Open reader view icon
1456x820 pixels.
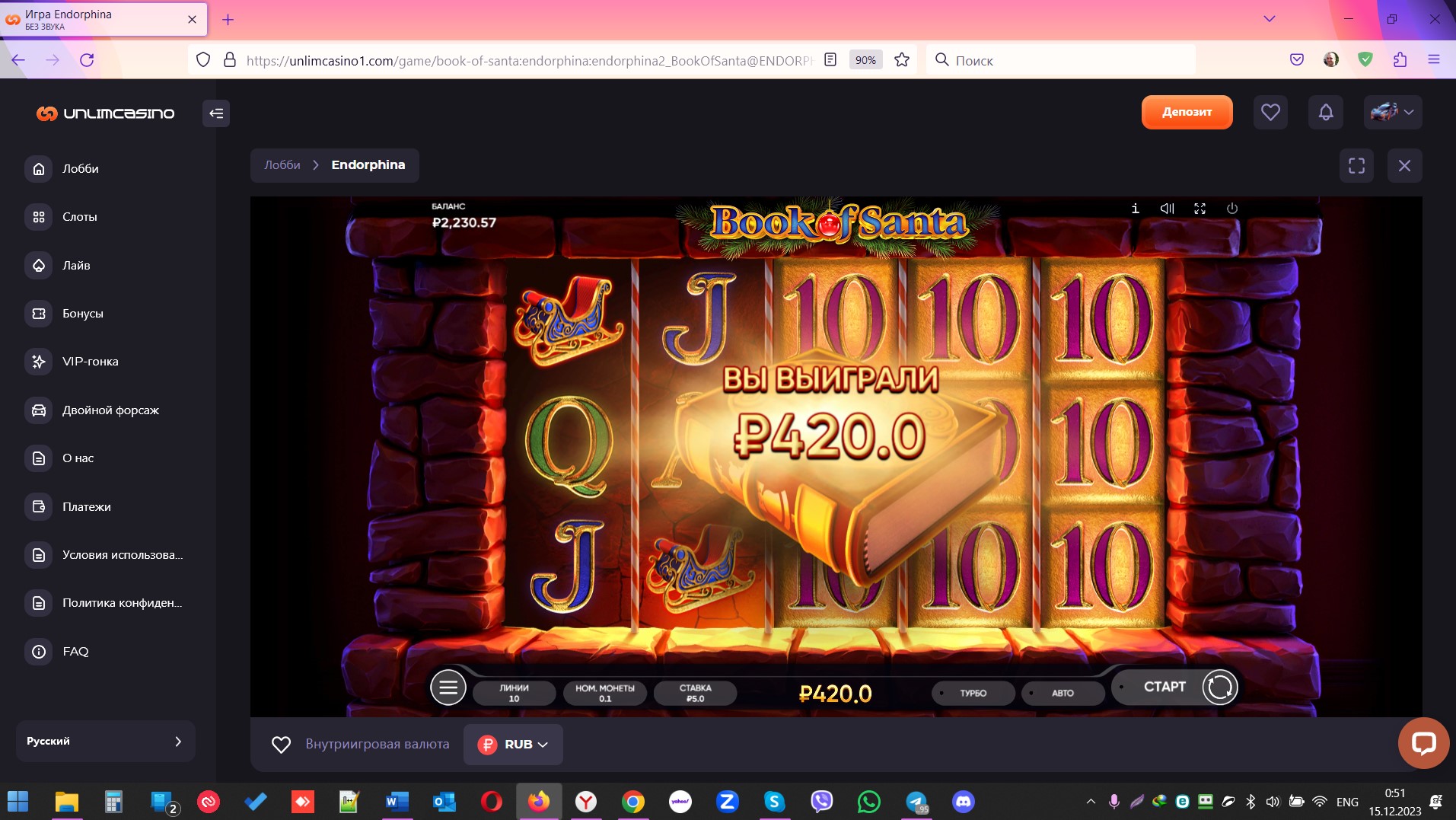(x=830, y=60)
